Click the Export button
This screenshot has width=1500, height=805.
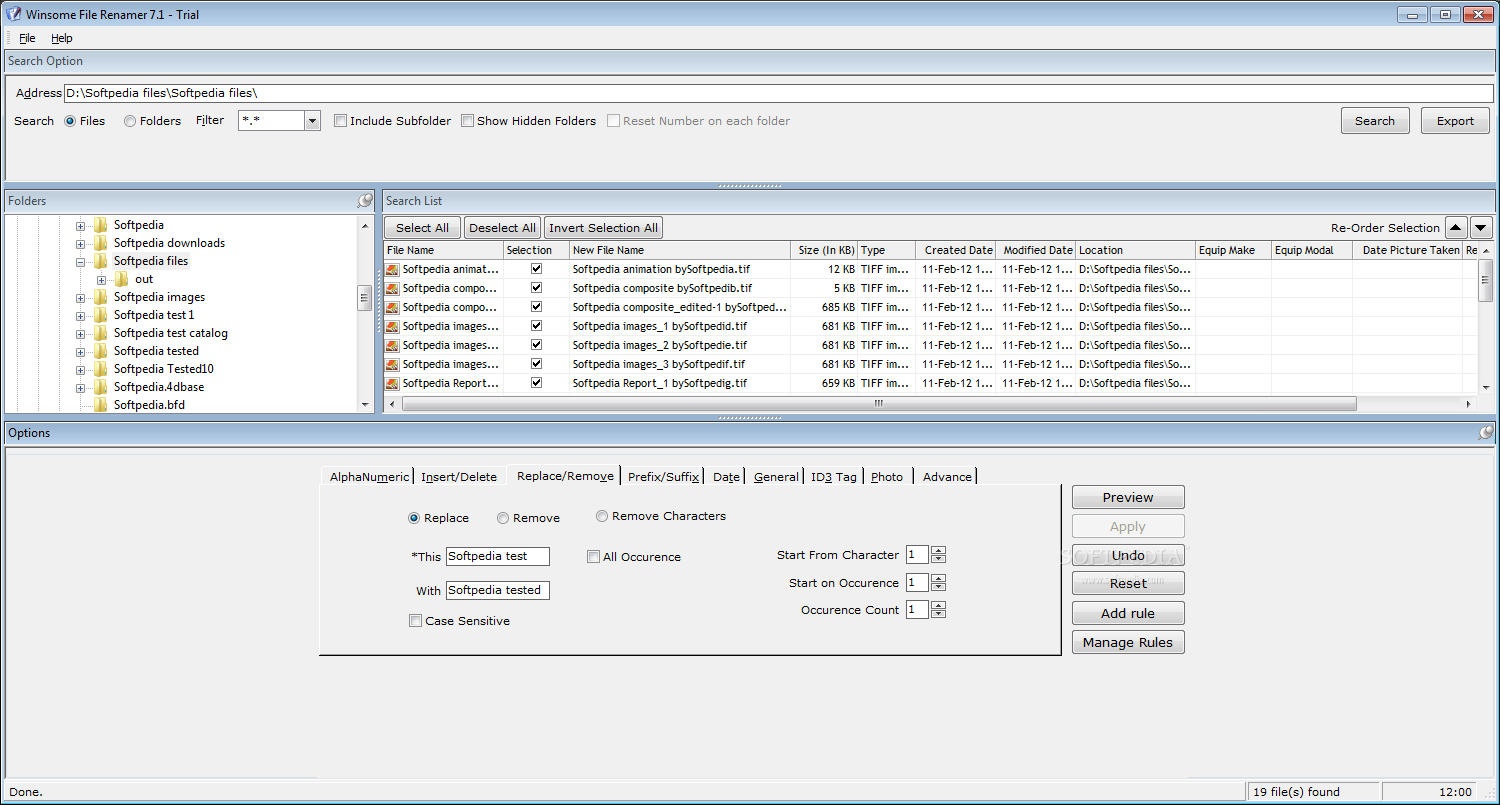point(1456,121)
